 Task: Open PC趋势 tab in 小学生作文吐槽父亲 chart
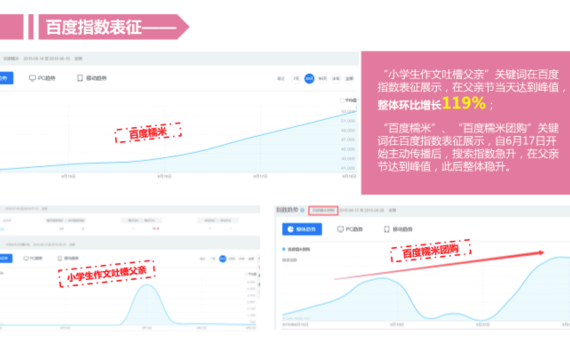pyautogui.click(x=33, y=258)
